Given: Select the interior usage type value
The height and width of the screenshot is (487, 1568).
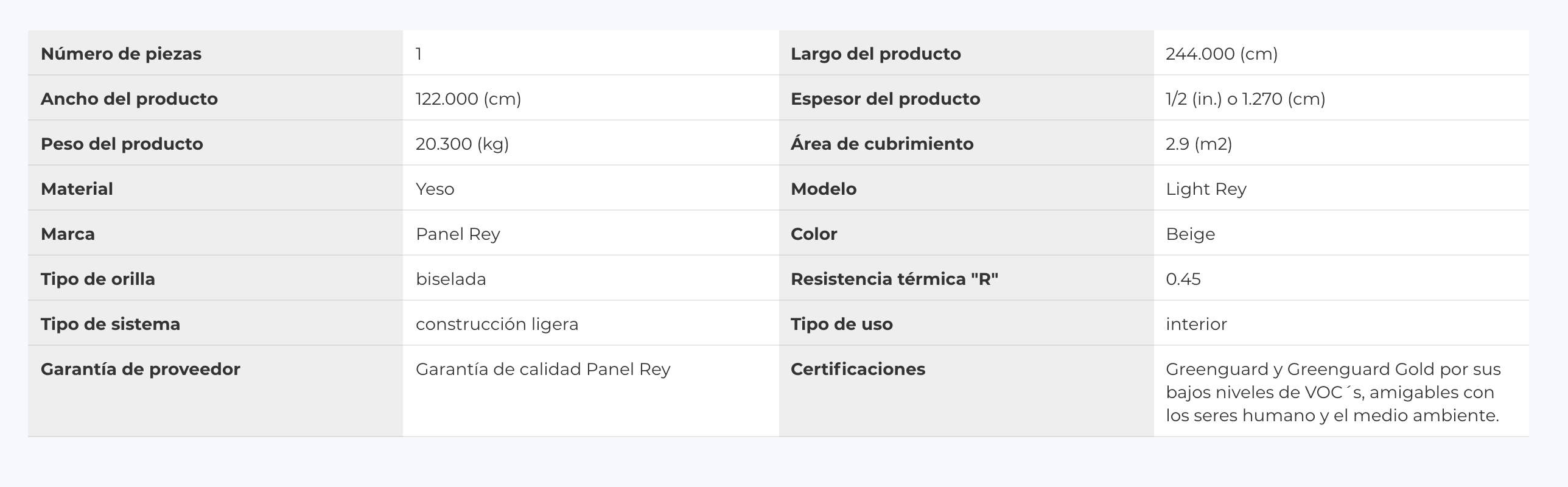Looking at the screenshot, I should click(x=1196, y=324).
